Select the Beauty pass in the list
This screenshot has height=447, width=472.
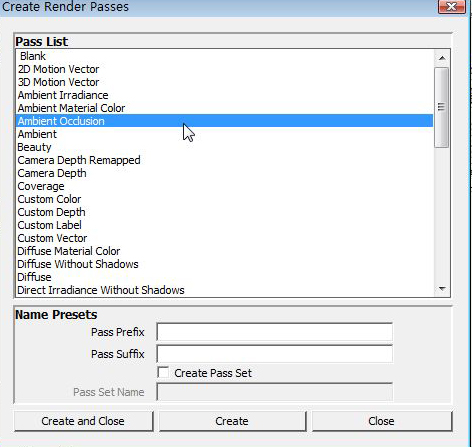[224, 147]
